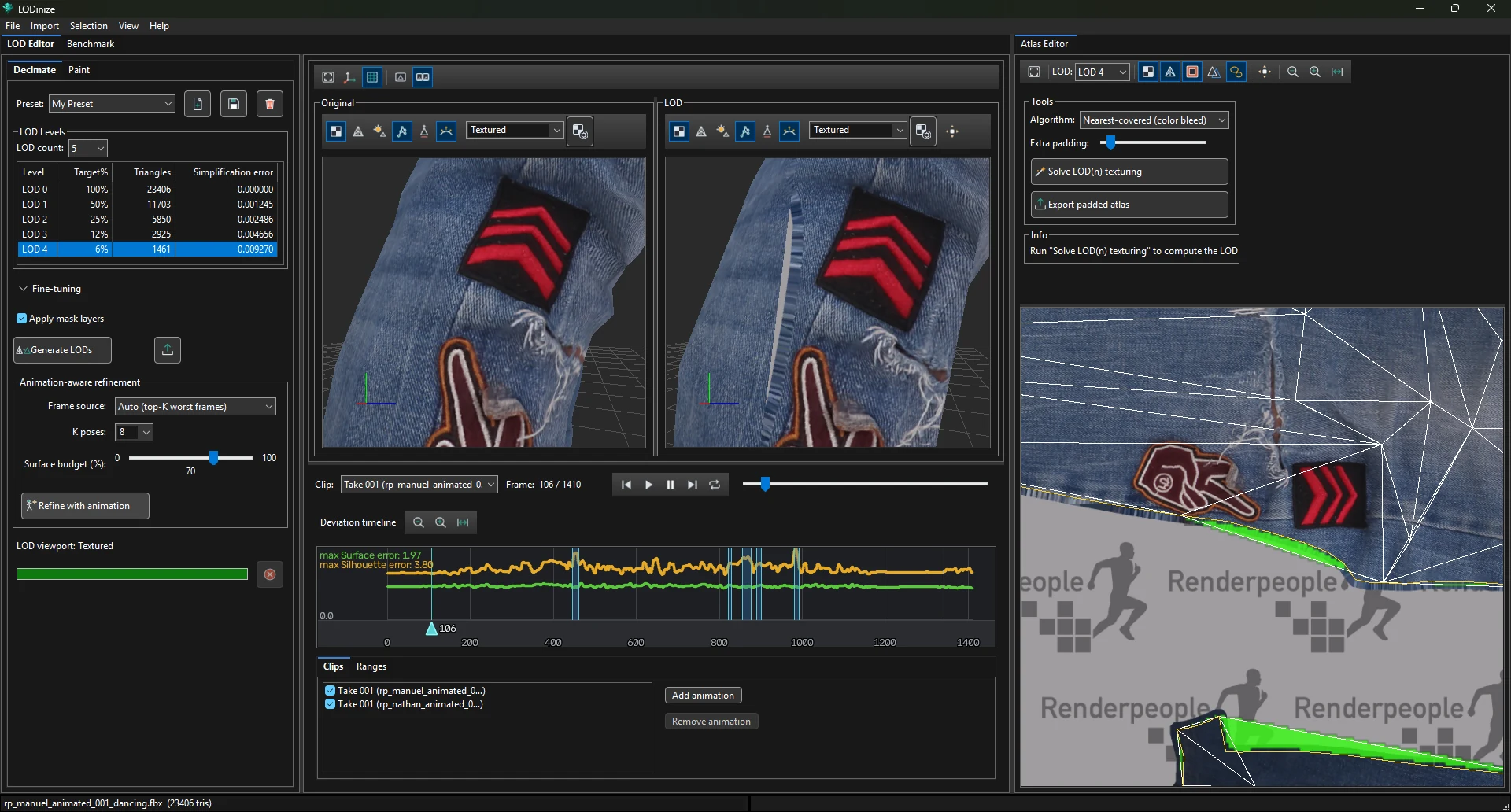The height and width of the screenshot is (812, 1511).
Task: Click the export icon beside Generate LODs
Action: (x=168, y=350)
